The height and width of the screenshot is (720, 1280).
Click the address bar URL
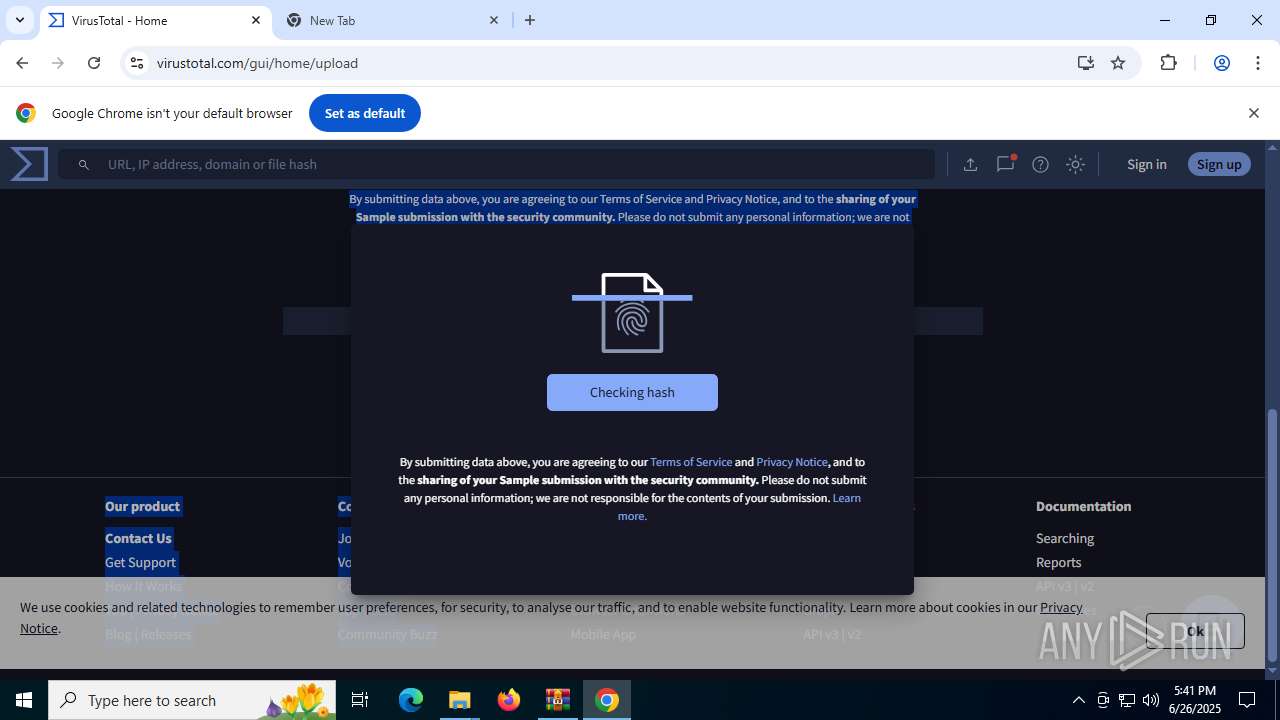click(257, 63)
